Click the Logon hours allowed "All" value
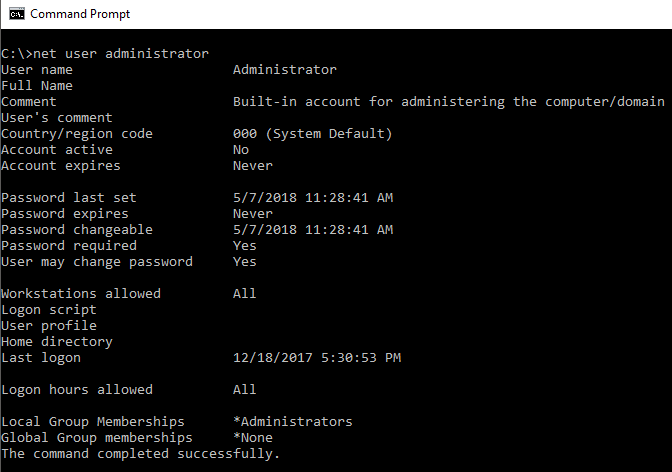This screenshot has width=672, height=472. pyautogui.click(x=244, y=390)
